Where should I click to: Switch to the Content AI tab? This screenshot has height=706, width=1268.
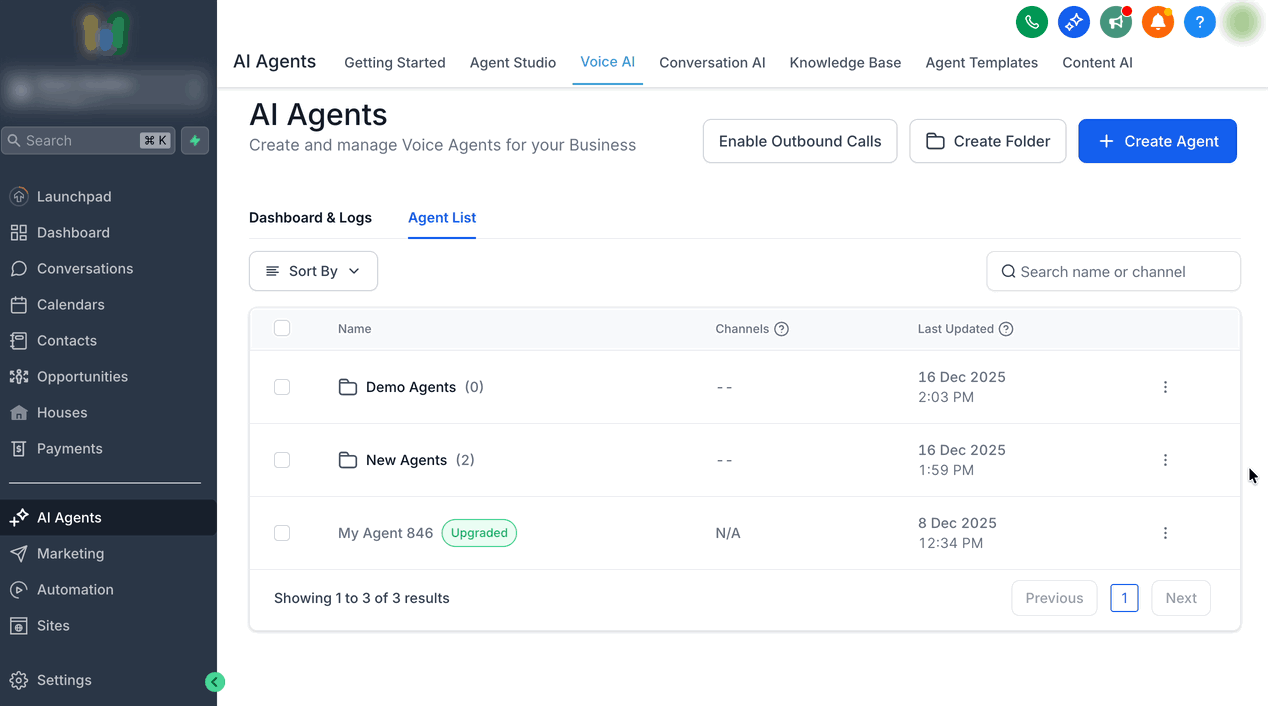tap(1098, 62)
